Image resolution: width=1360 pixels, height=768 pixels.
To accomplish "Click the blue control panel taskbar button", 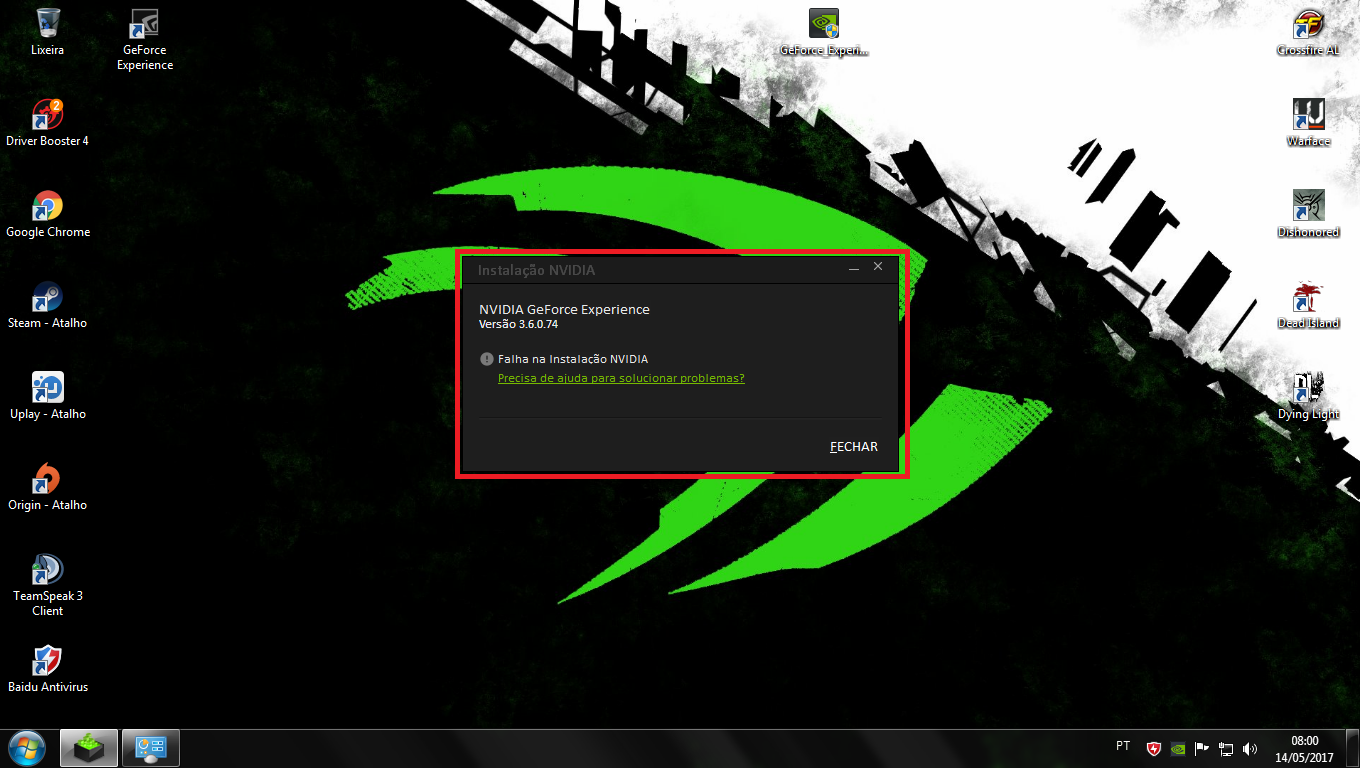I will pos(151,748).
